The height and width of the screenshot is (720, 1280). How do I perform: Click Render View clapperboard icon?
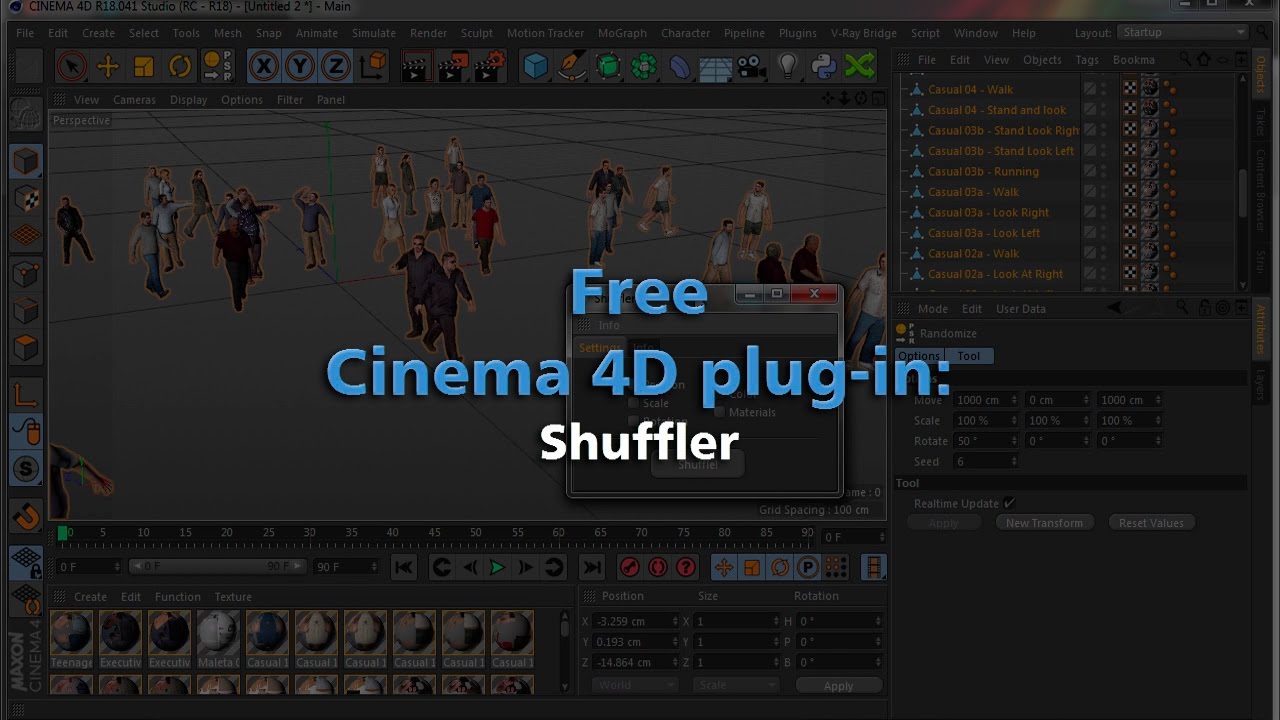click(x=416, y=66)
